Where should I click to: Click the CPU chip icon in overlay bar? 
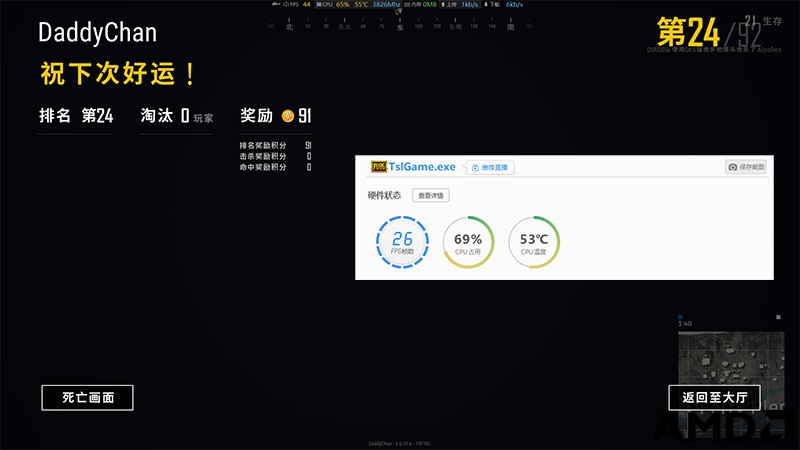click(319, 5)
